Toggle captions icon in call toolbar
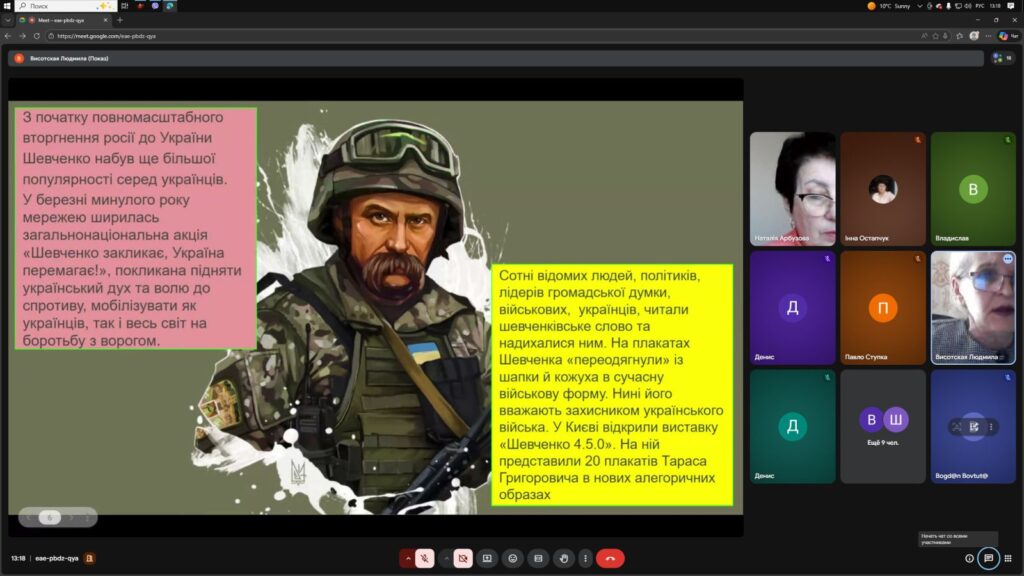Screen dimensions: 1024x576 point(538,558)
